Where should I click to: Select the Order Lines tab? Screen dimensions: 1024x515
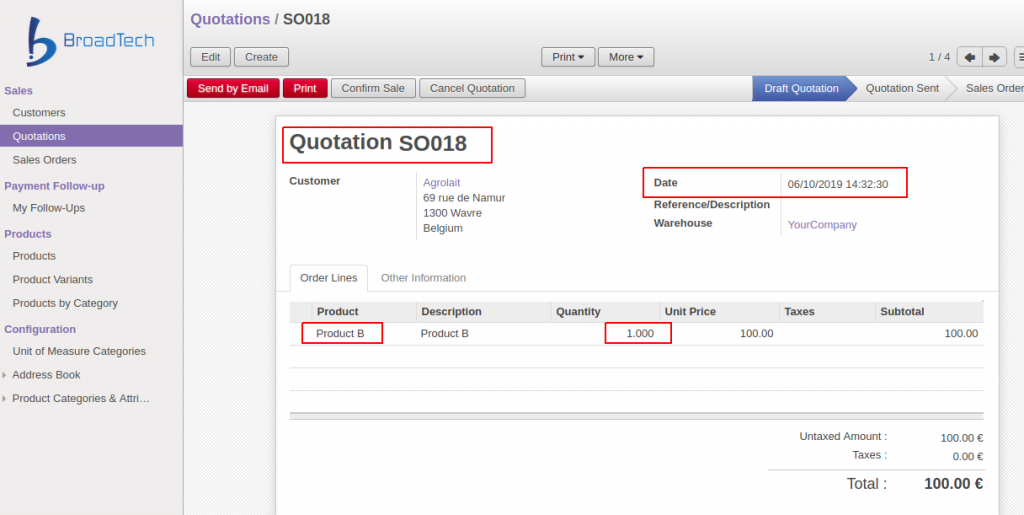point(328,278)
